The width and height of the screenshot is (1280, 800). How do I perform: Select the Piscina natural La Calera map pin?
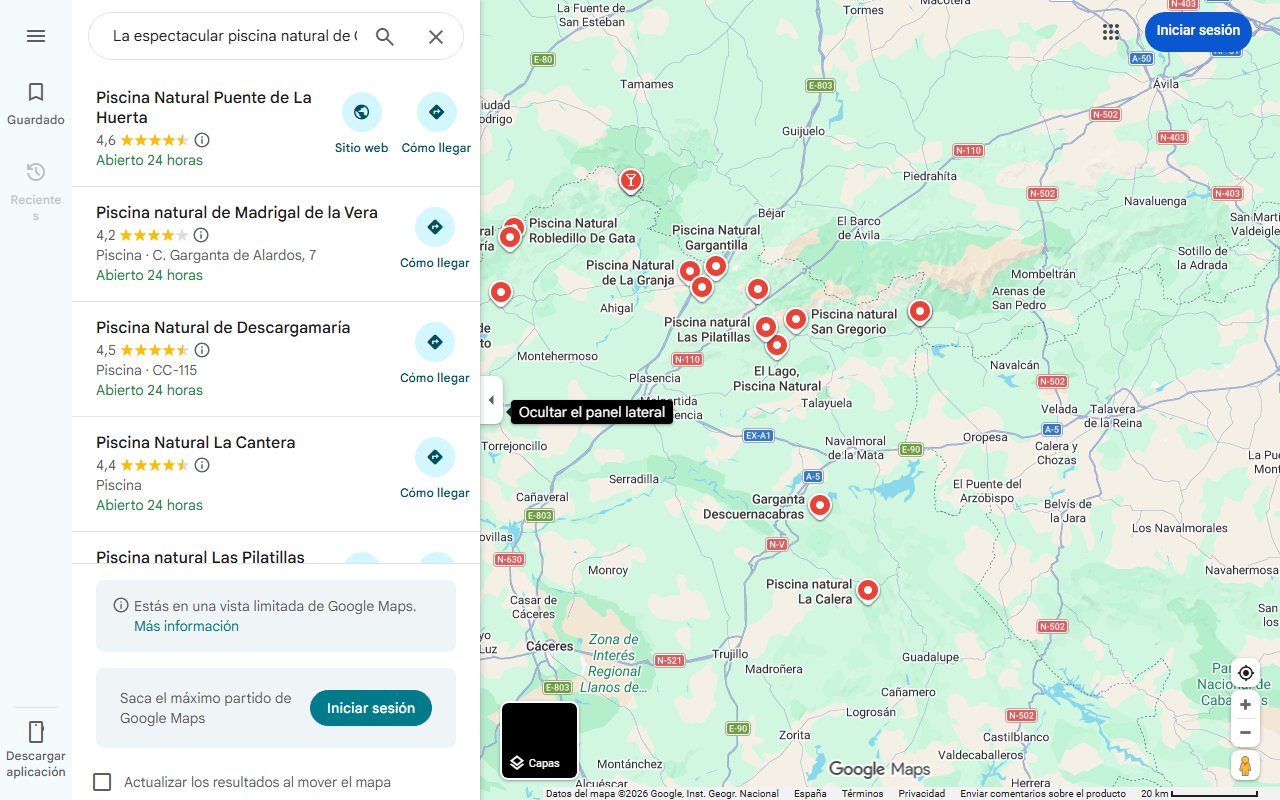868,590
